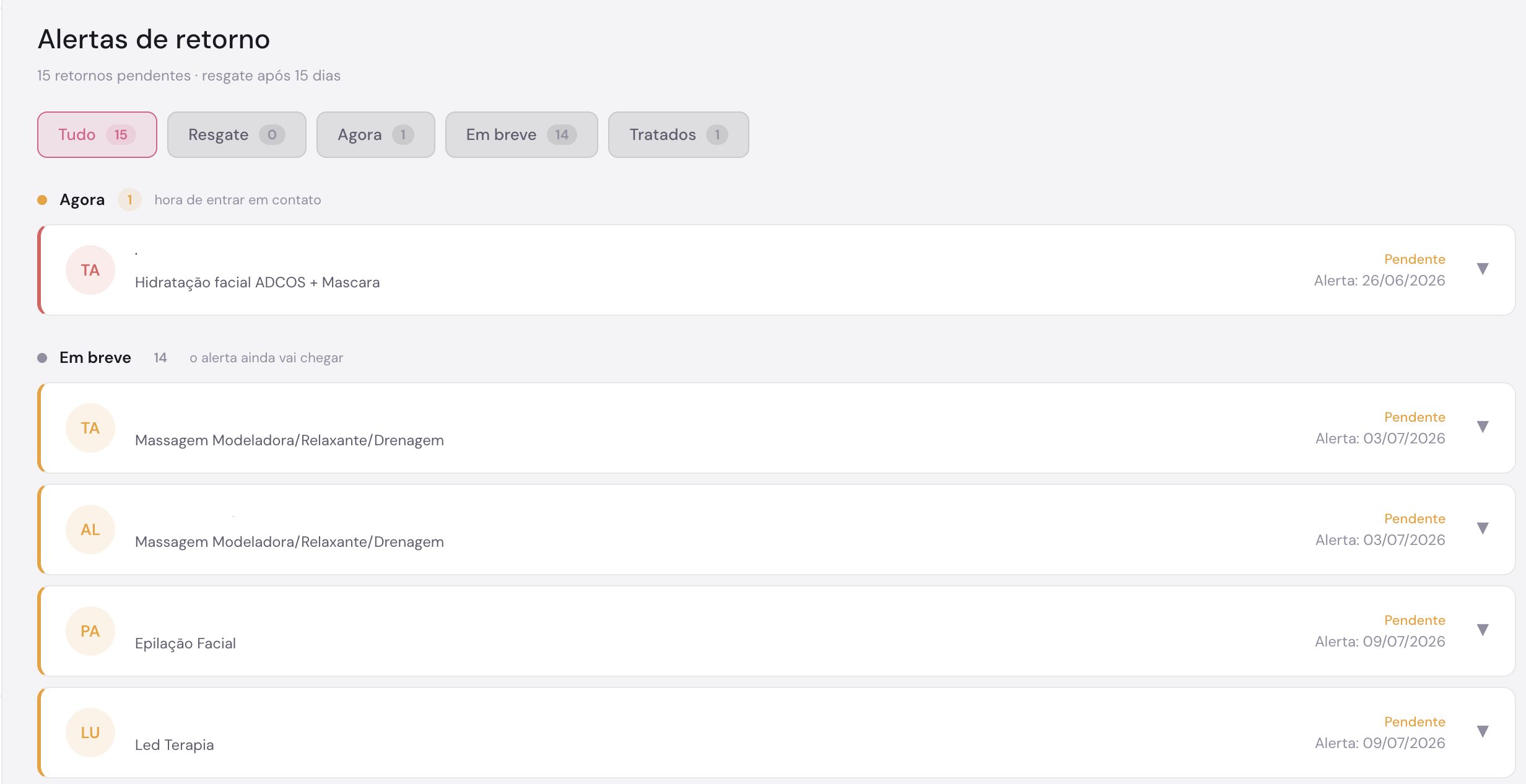The image size is (1526, 784).
Task: Expand the Epilação Facial alert arrow
Action: click(1483, 630)
